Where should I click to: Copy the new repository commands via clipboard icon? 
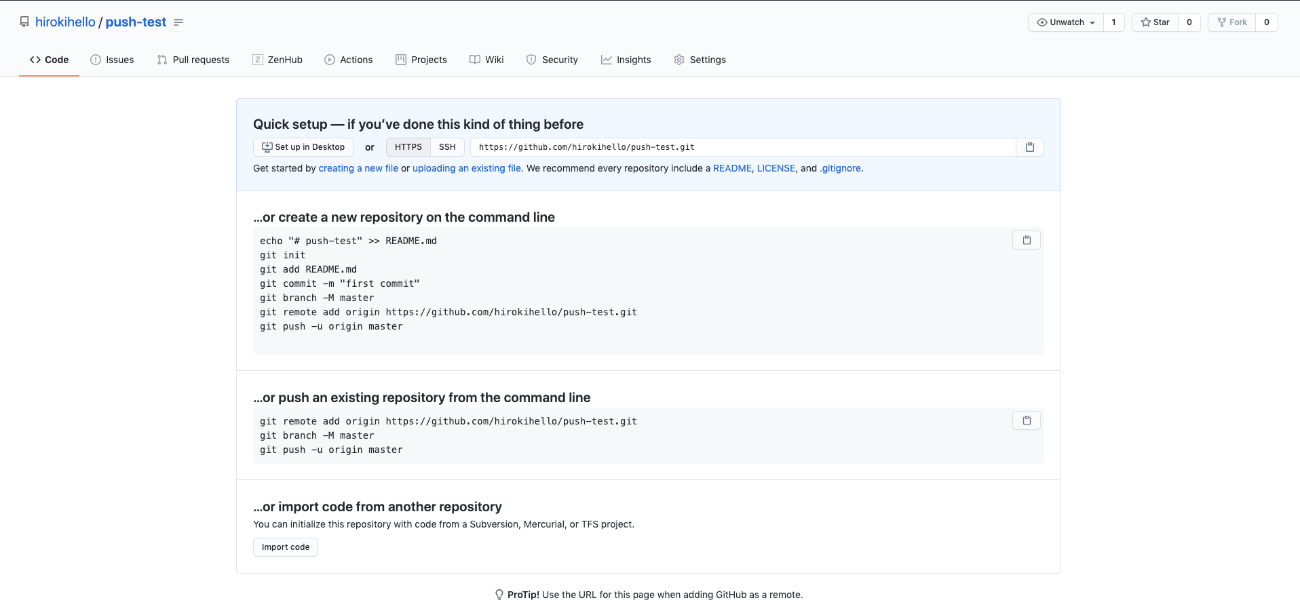click(x=1026, y=240)
